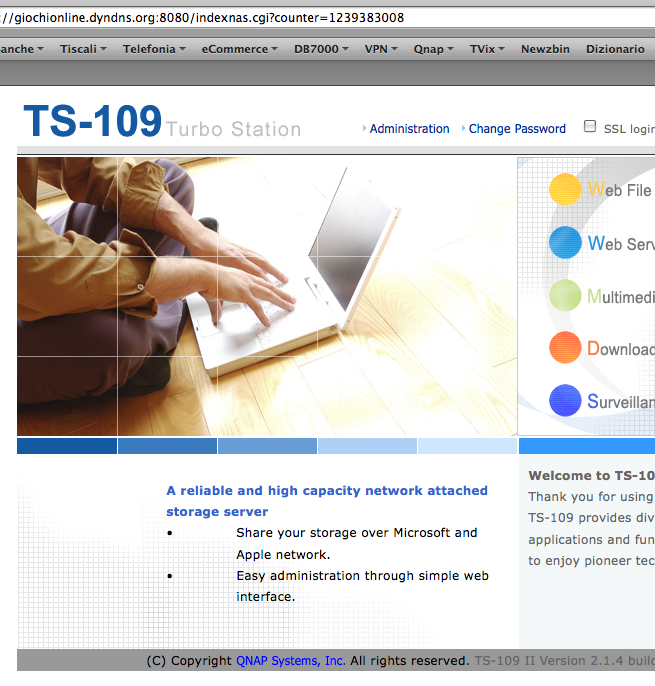Image resolution: width=655 pixels, height=686 pixels.
Task: Click the browser address bar URL field
Action: (300, 18)
